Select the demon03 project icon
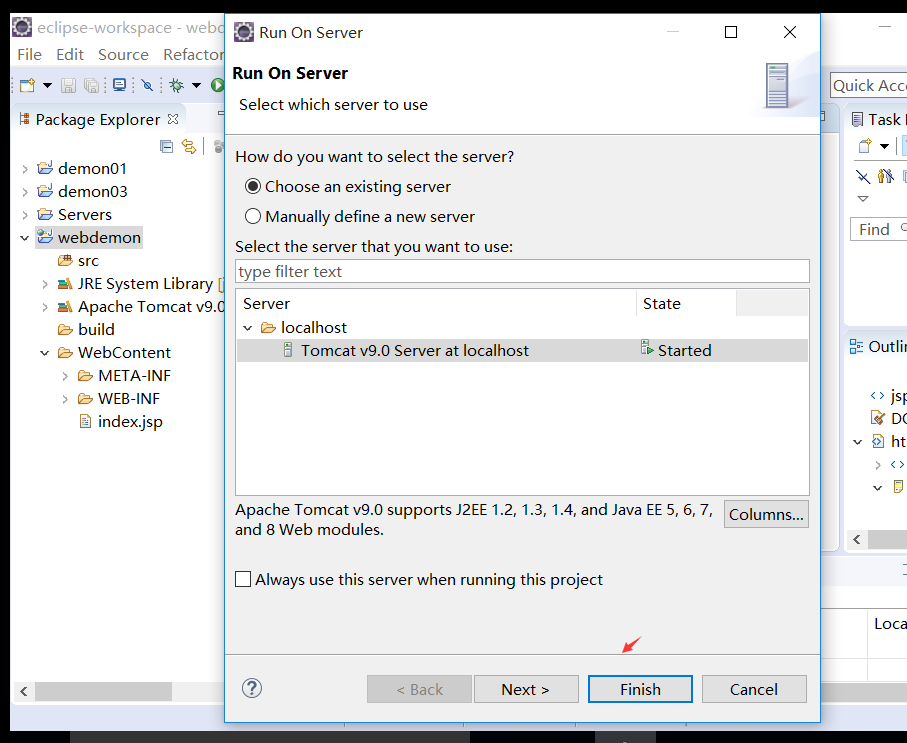The width and height of the screenshot is (907, 743). [x=45, y=191]
